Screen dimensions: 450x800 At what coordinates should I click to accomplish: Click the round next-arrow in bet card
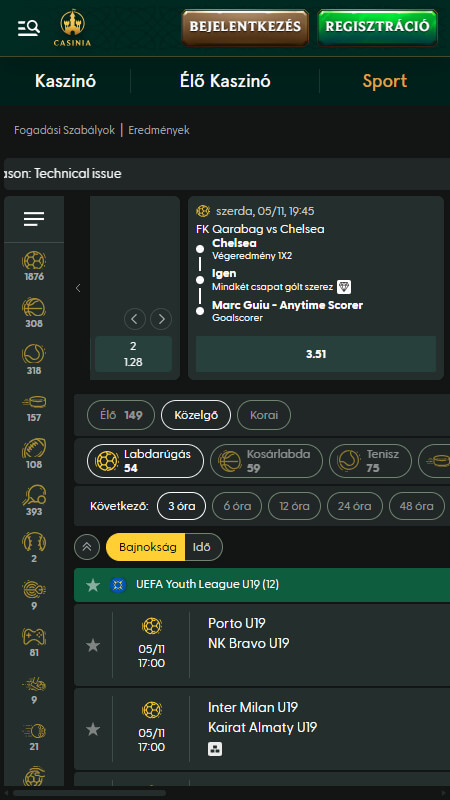pos(161,319)
